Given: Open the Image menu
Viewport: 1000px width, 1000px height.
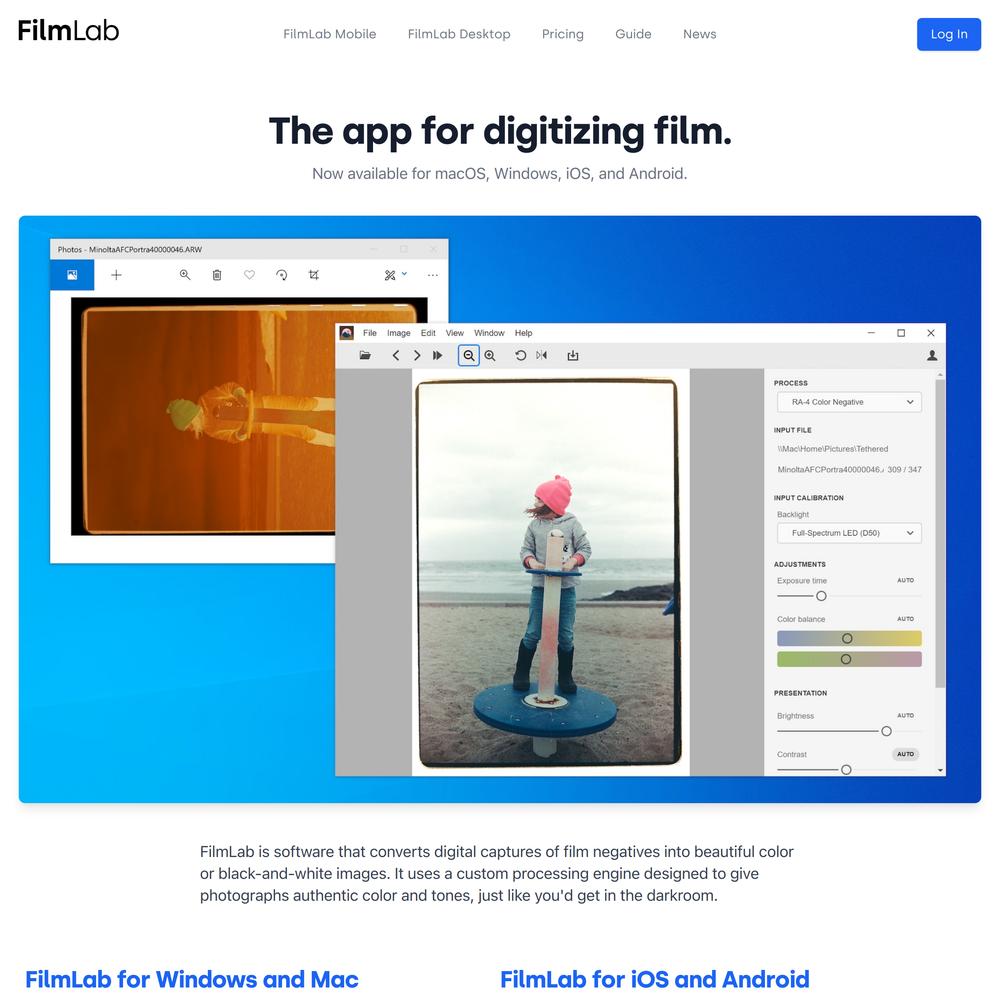Looking at the screenshot, I should point(399,333).
